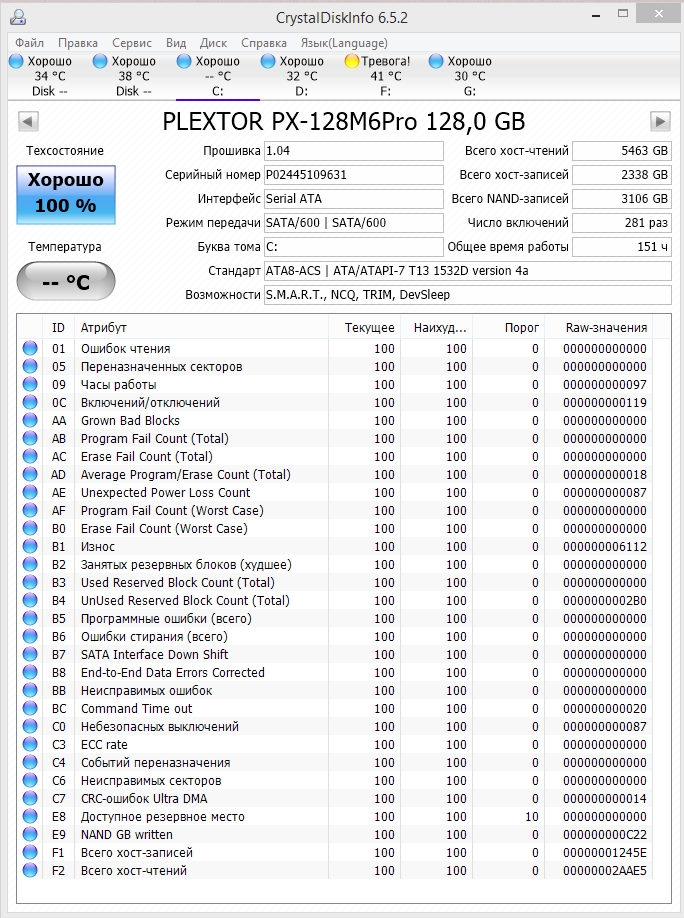Click the blue status orb for disk D:
Image resolution: width=684 pixels, height=918 pixels.
[x=268, y=61]
